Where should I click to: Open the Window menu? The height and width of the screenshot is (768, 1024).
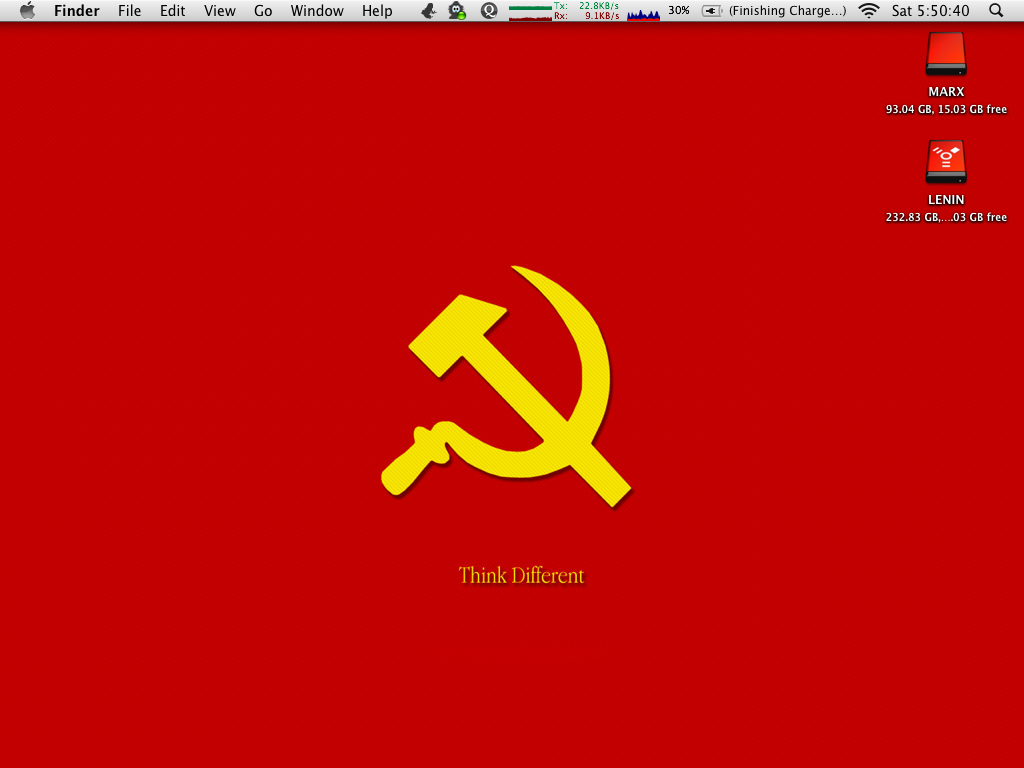coord(317,11)
